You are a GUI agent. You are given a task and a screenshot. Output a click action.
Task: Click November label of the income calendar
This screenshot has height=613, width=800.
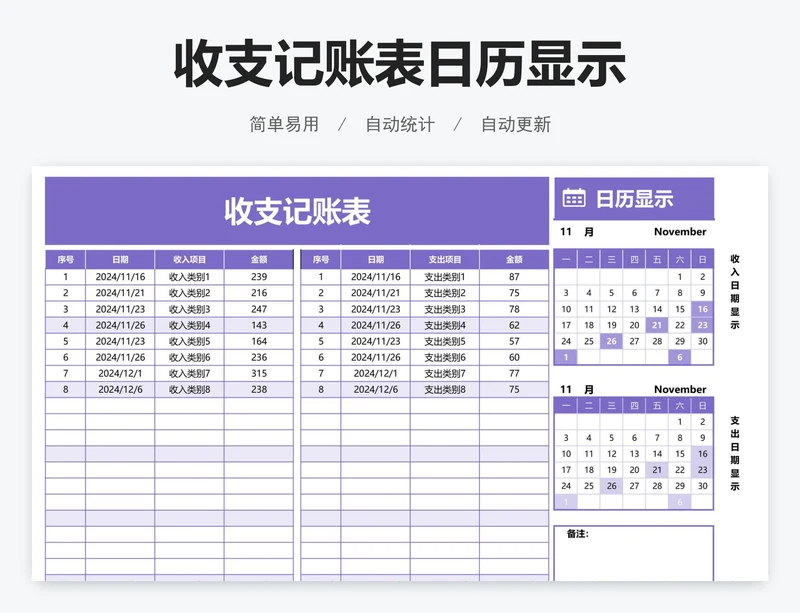pyautogui.click(x=680, y=232)
